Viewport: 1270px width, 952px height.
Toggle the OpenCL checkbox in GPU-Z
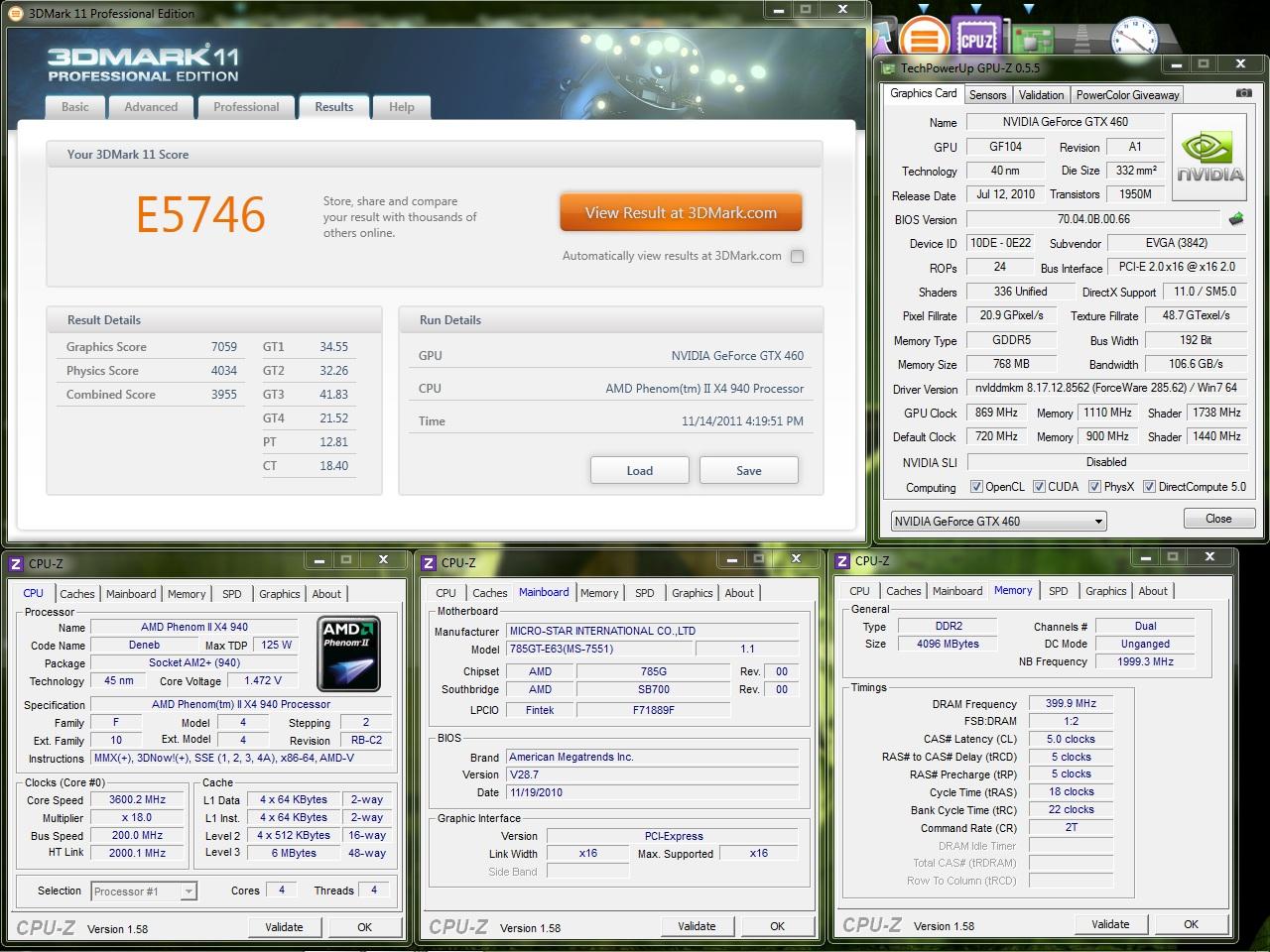click(976, 487)
